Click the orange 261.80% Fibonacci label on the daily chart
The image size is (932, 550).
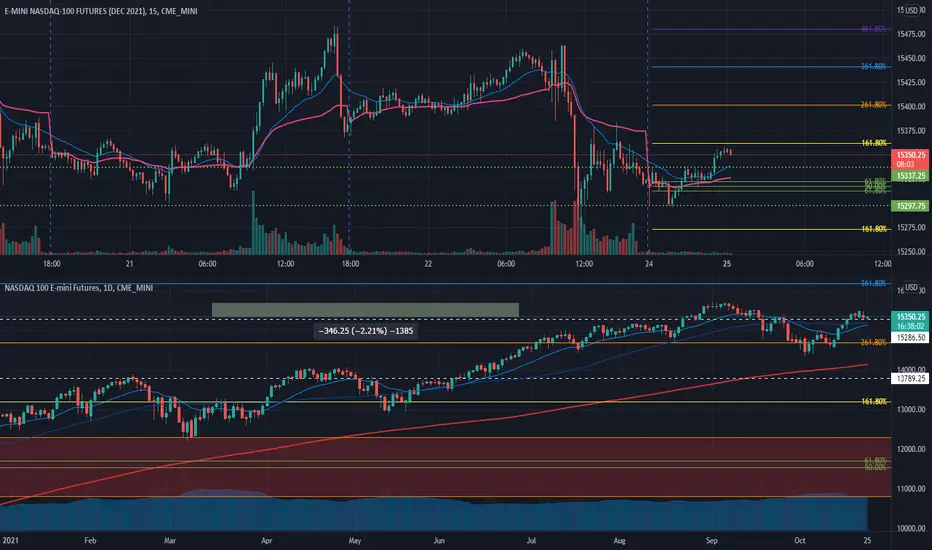tap(873, 342)
